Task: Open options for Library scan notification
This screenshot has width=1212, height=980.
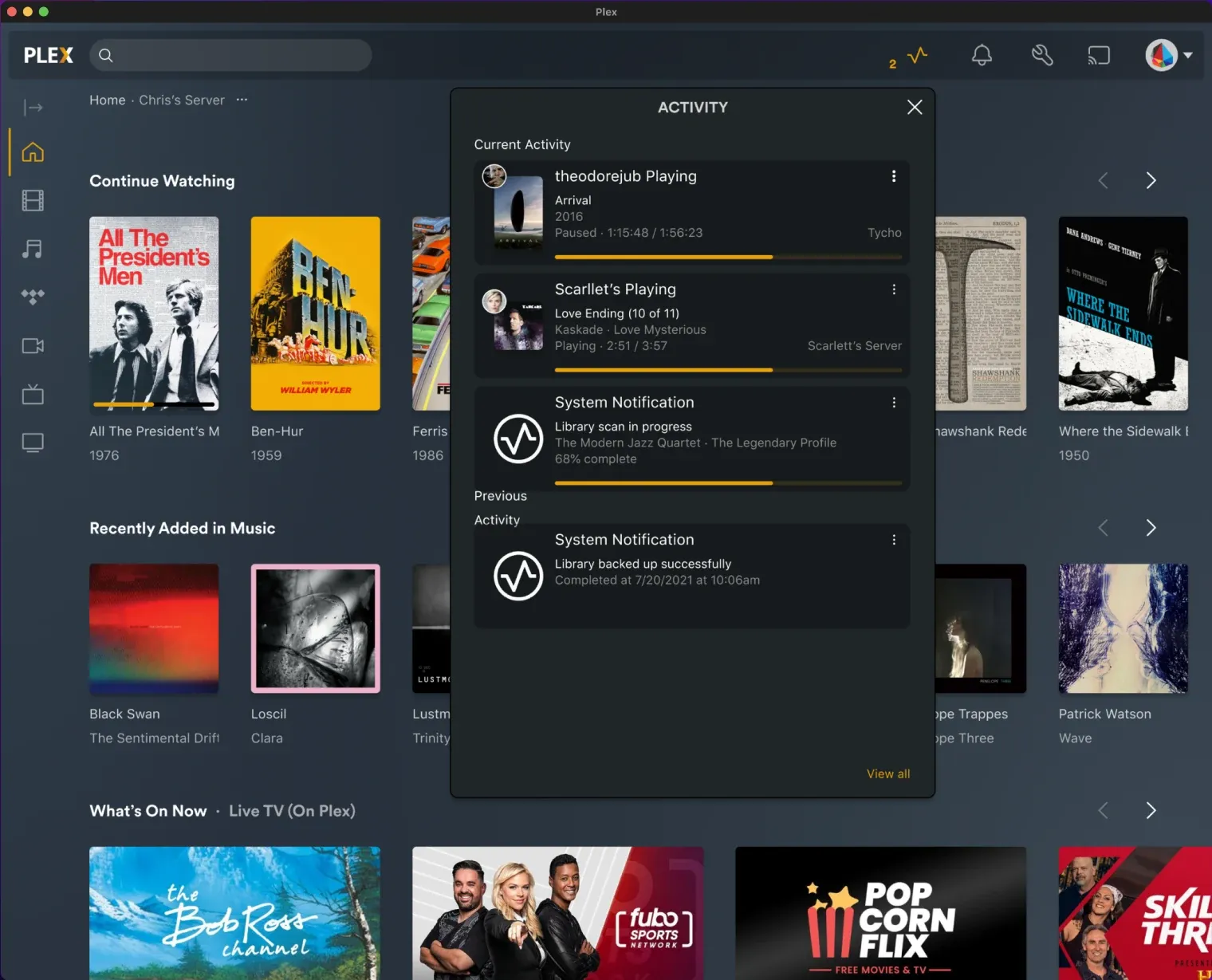Action: click(x=894, y=403)
